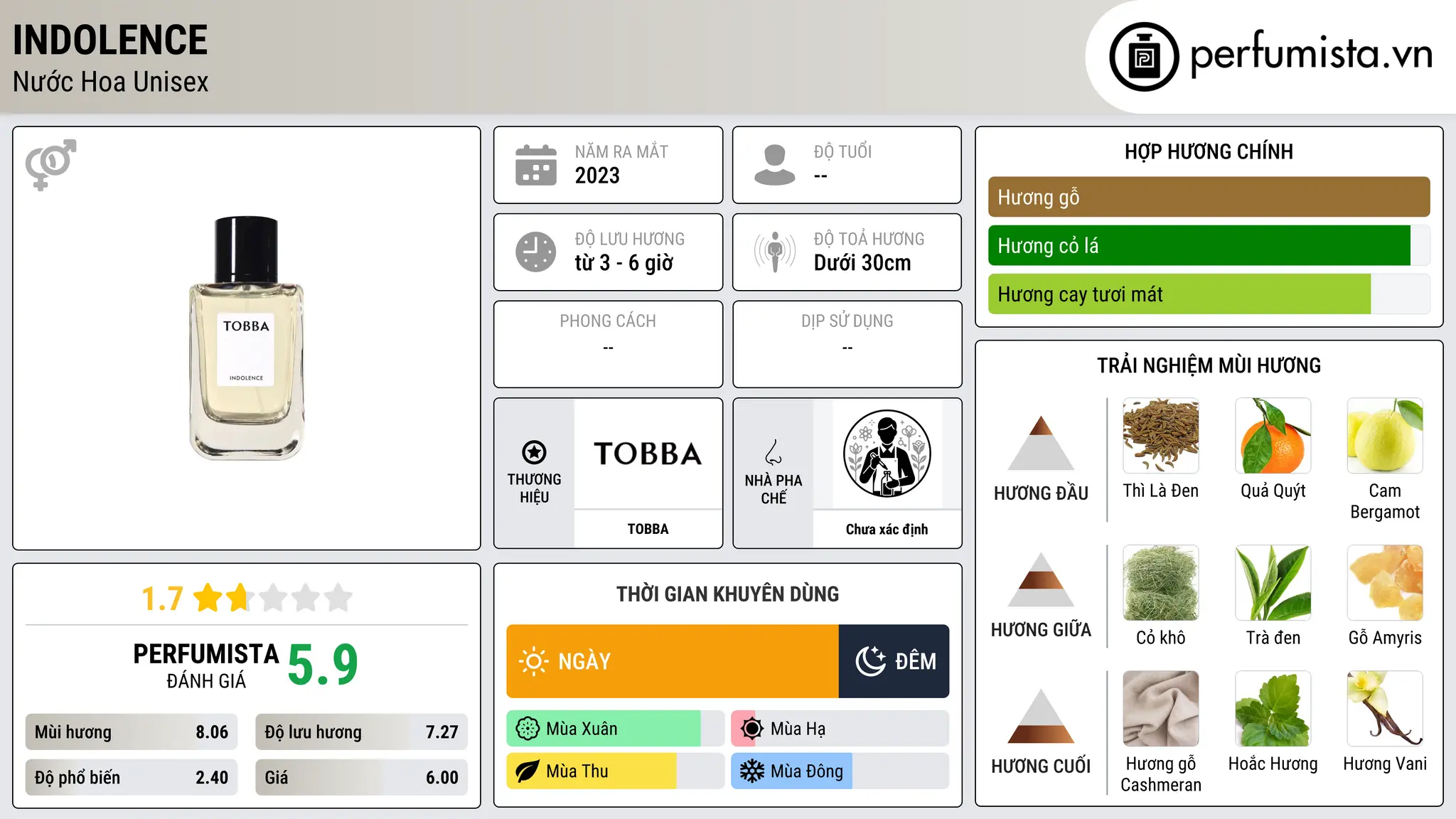Open the Thì Là Đen note image
Screen dimensions: 1456x819
[1161, 436]
